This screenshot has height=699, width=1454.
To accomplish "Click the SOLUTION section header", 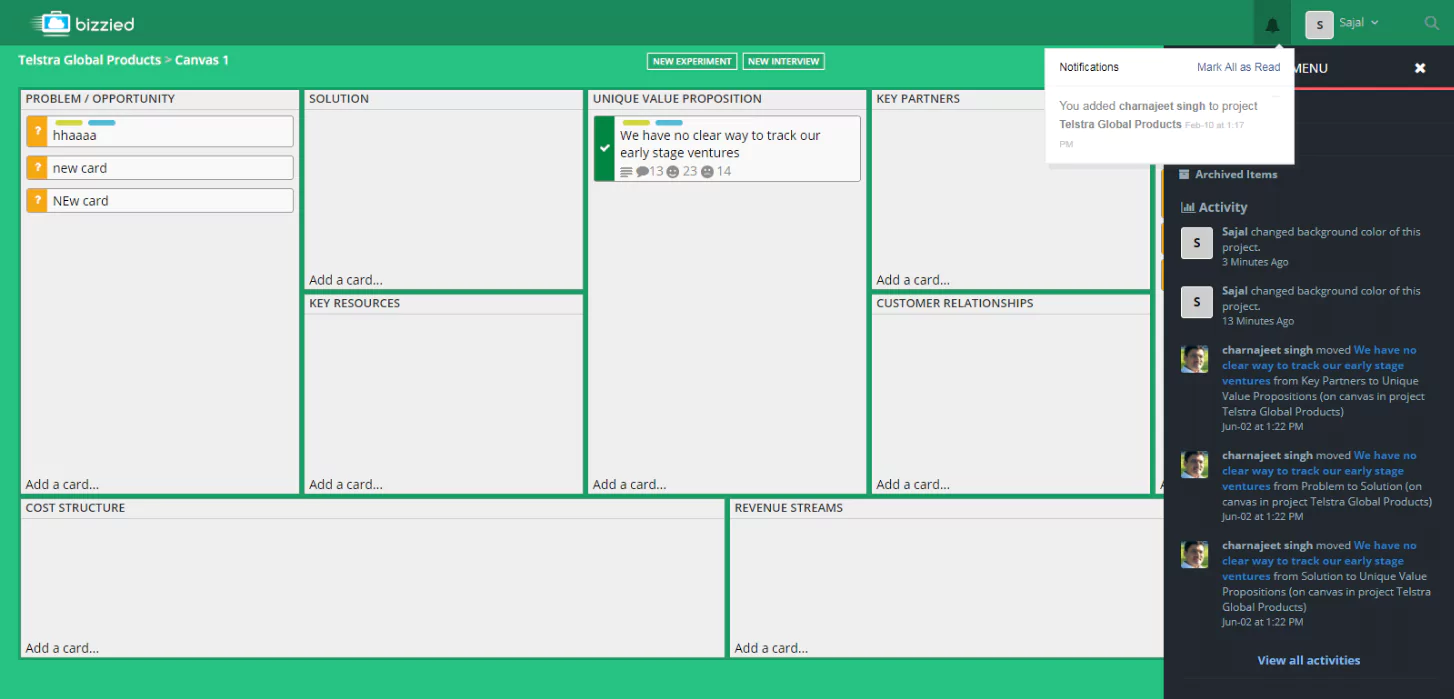I will coord(339,99).
